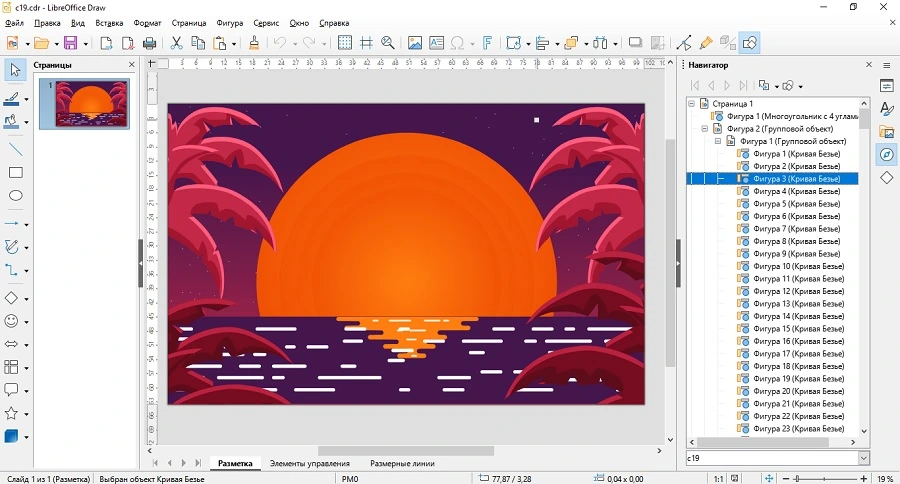The image size is (900, 484).
Task: Select the Basic shapes diamond tool
Action: [11, 298]
